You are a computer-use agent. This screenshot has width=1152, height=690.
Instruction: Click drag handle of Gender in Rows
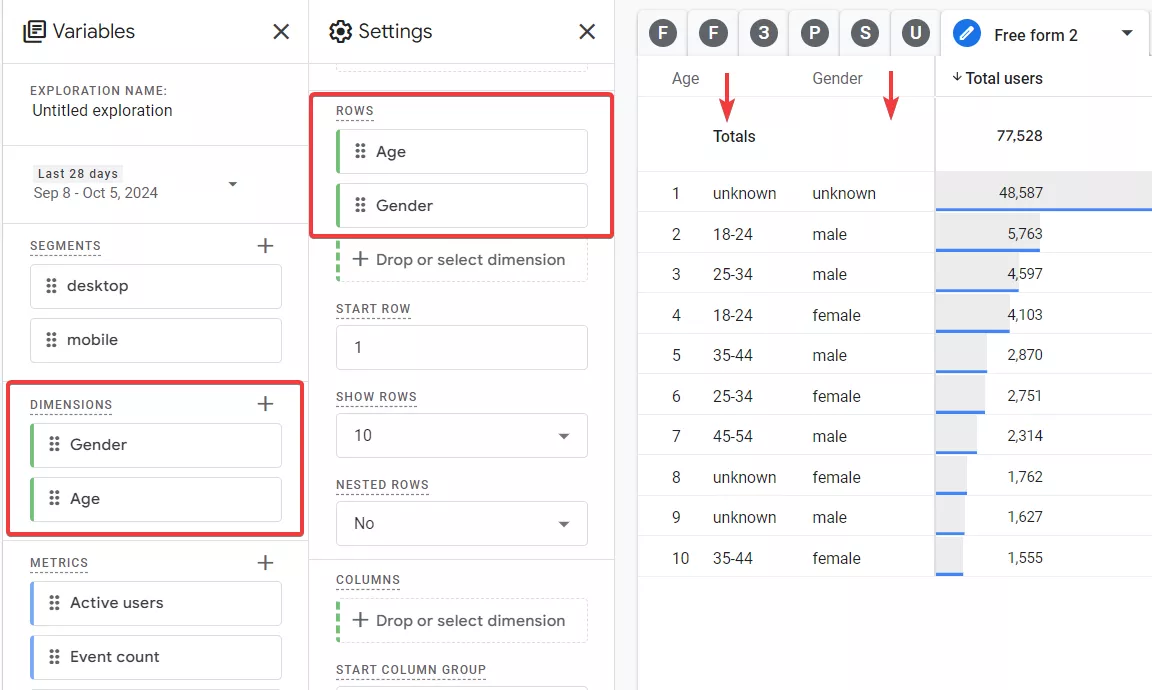pos(360,205)
